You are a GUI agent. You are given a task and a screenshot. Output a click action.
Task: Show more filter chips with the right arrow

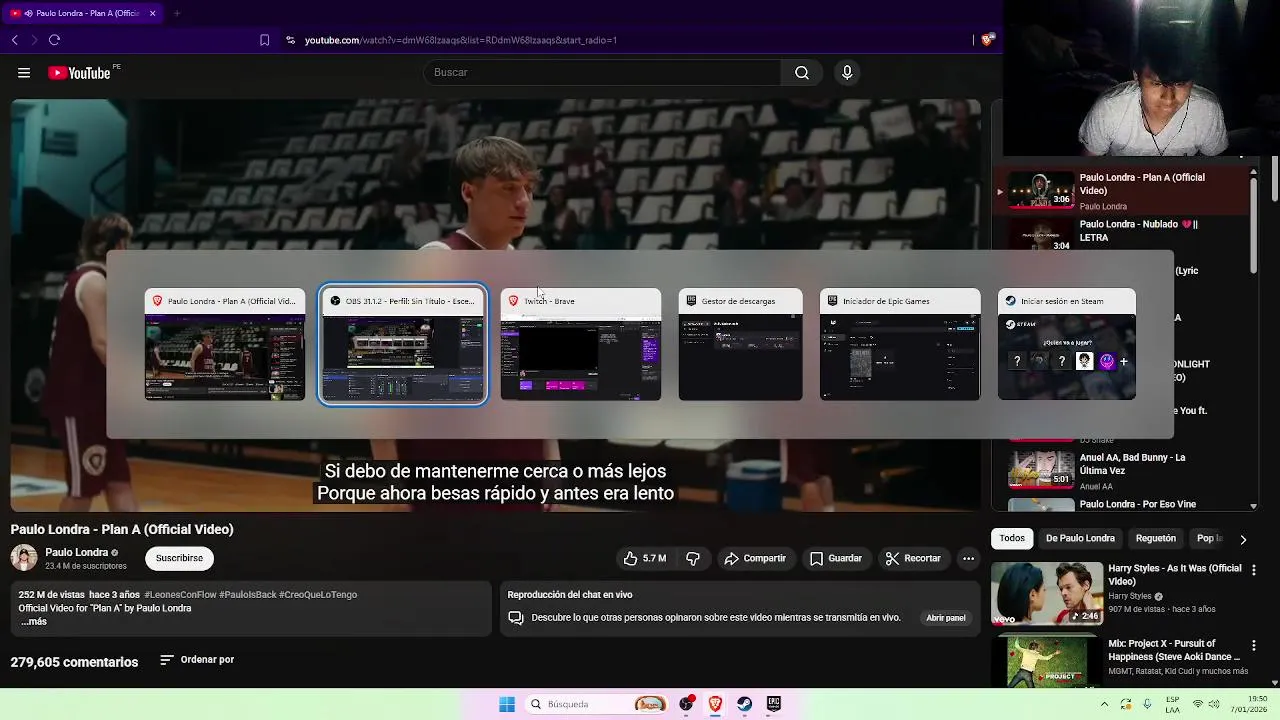point(1243,539)
